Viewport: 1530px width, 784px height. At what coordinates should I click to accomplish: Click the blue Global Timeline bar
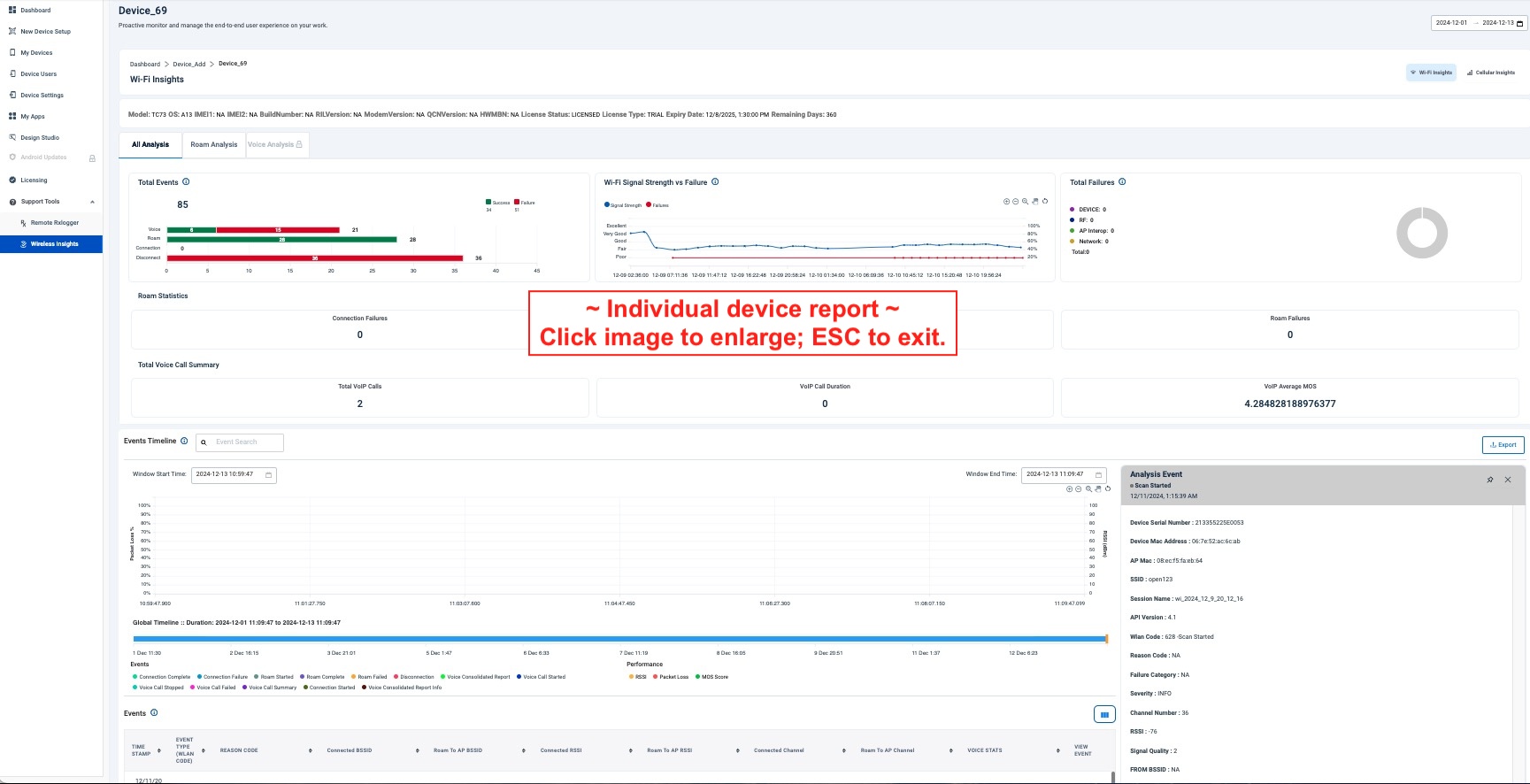[619, 639]
